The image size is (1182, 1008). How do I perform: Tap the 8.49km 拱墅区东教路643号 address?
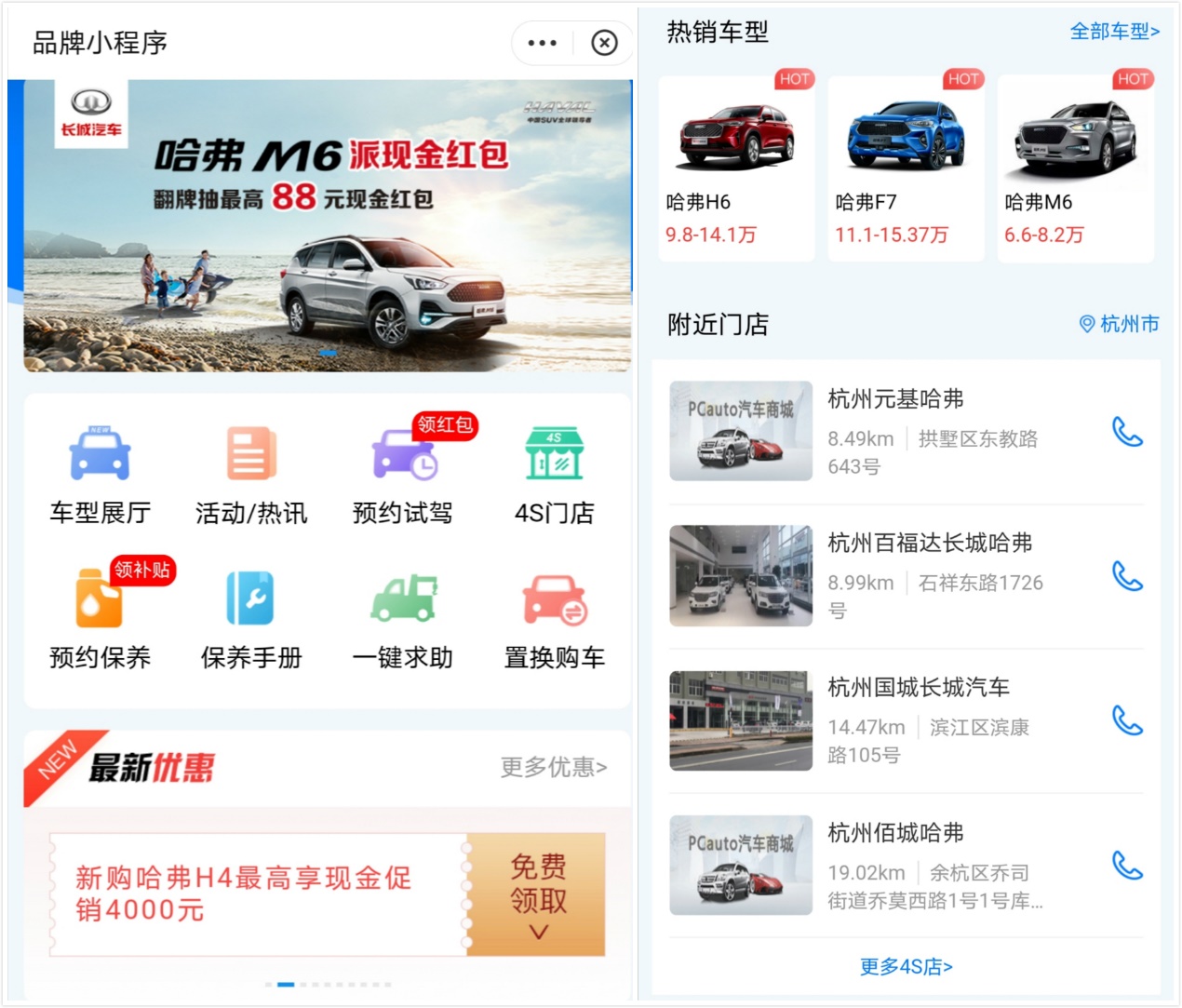[x=933, y=452]
